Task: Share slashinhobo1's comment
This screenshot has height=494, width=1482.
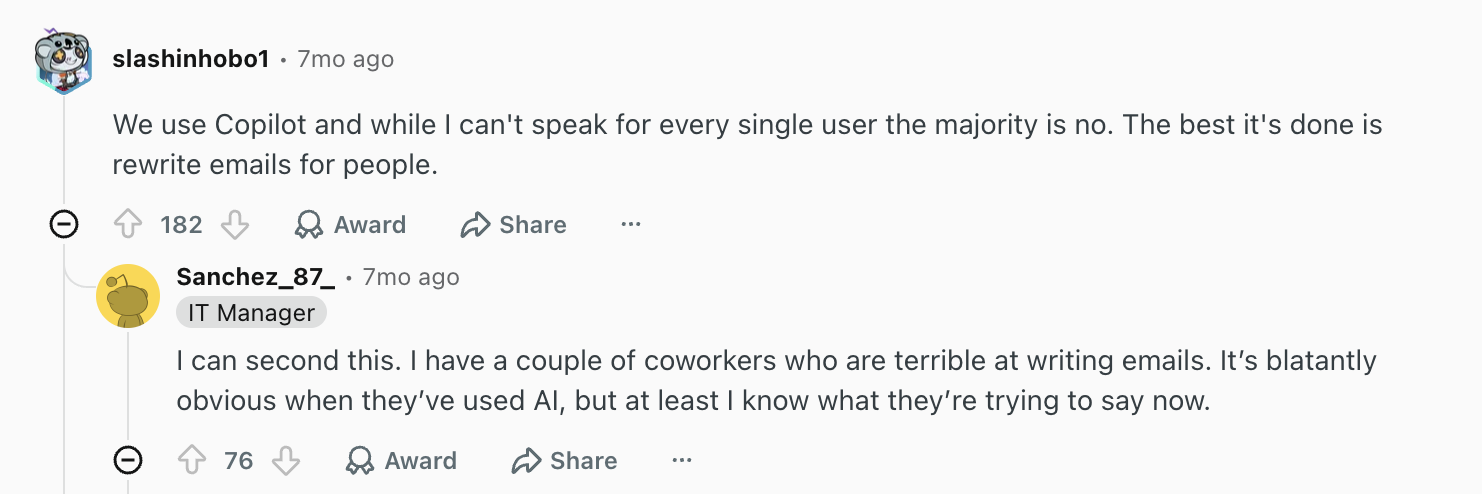Action: coord(514,225)
